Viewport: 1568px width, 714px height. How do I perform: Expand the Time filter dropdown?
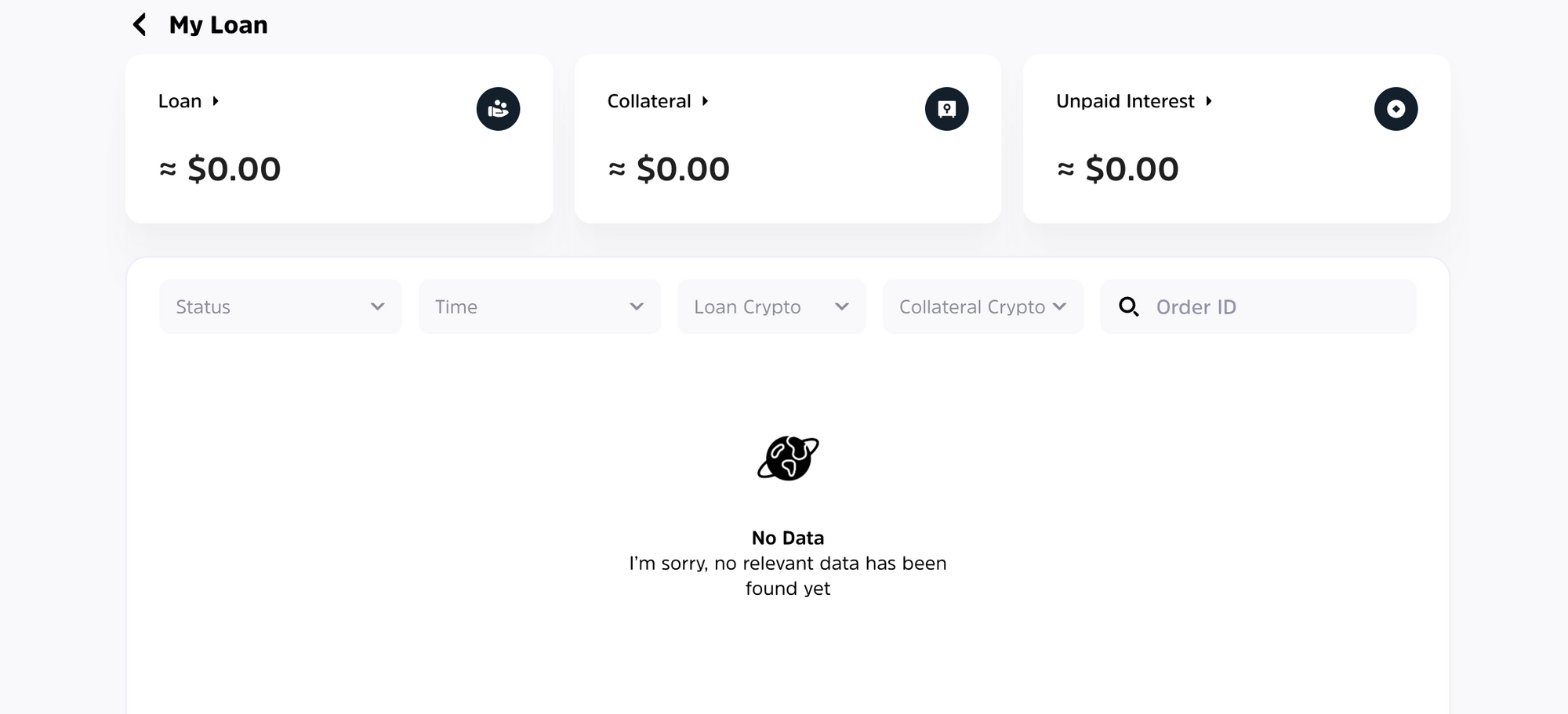point(539,306)
